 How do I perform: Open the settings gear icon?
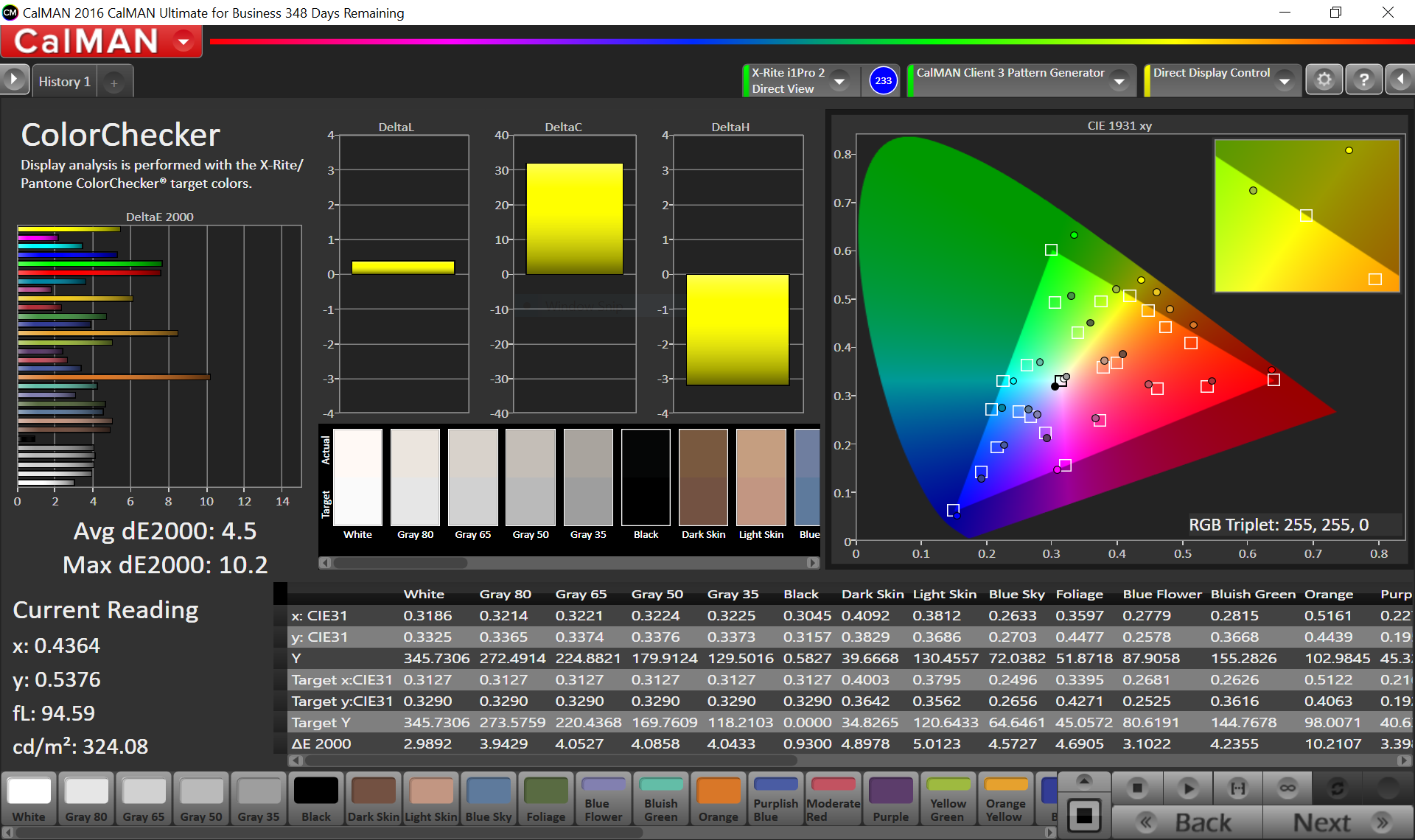[1324, 80]
